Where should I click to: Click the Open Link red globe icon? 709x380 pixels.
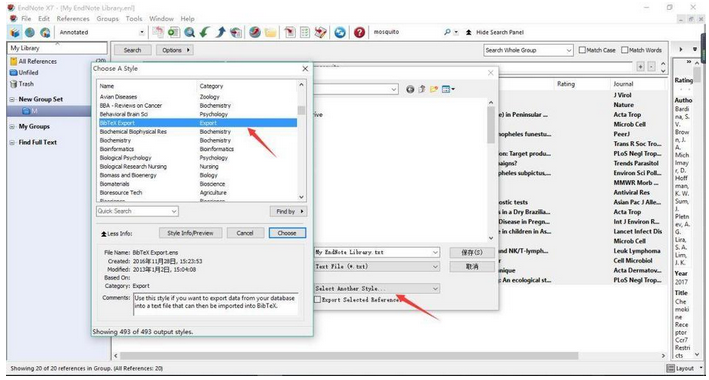(x=255, y=33)
